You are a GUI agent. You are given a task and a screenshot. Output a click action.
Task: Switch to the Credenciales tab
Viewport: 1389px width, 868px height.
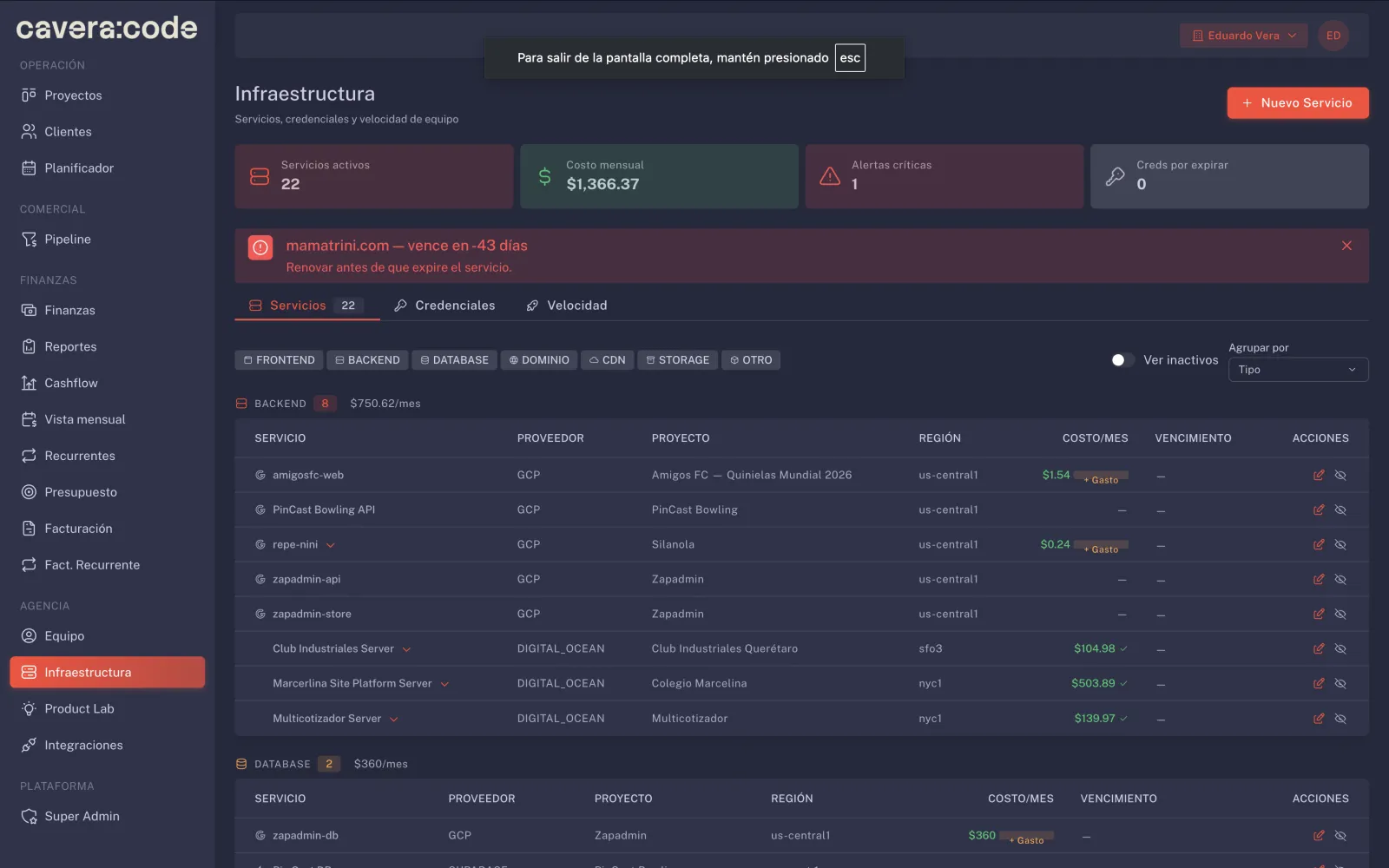[444, 306]
